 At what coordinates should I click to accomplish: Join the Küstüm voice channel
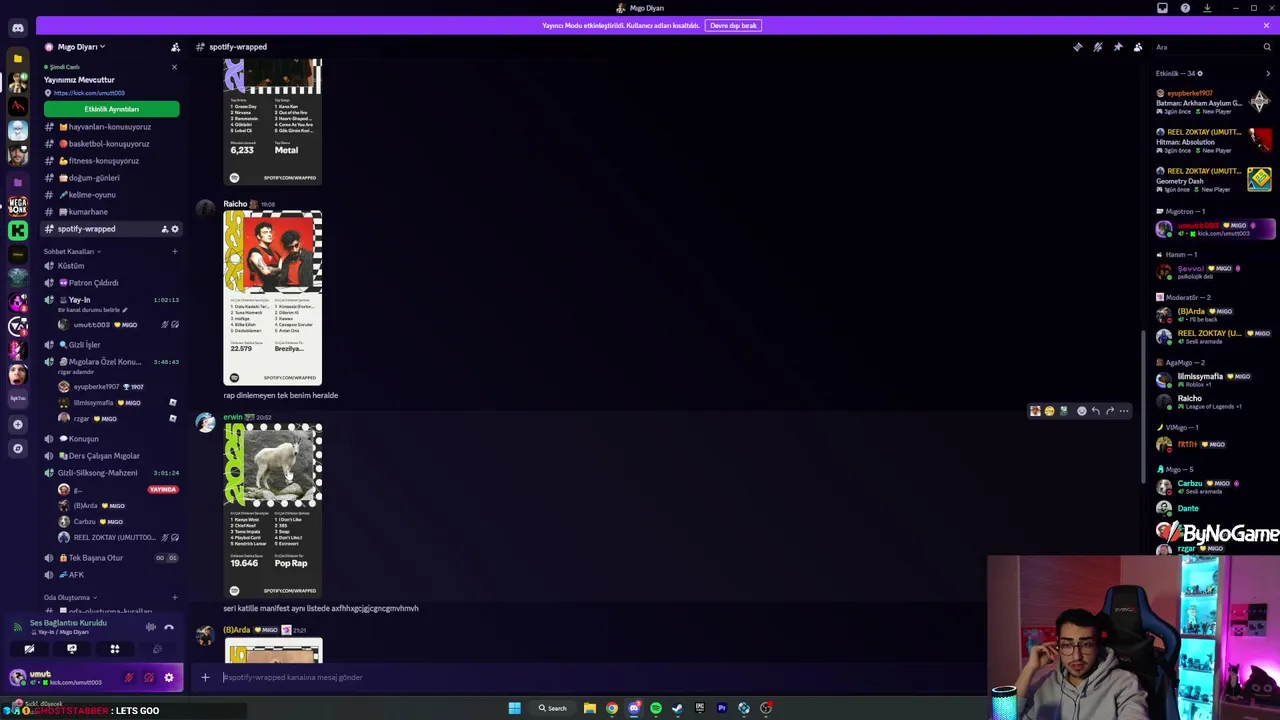110,266
